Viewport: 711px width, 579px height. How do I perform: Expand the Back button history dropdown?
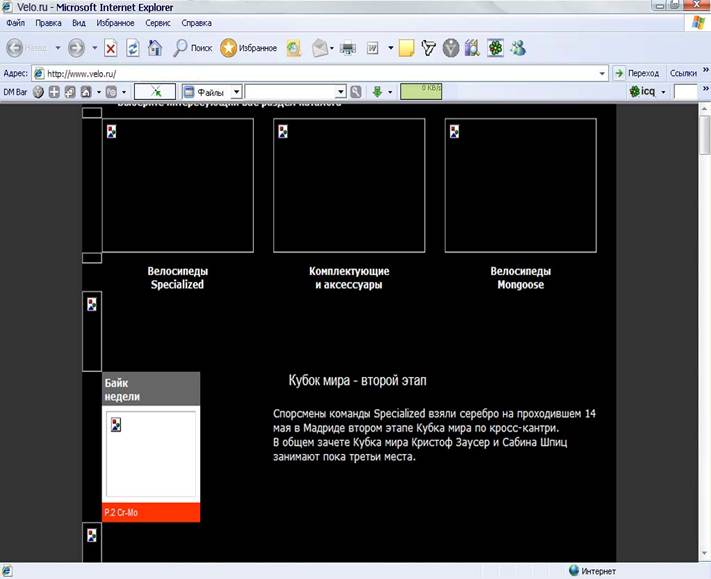coord(58,48)
